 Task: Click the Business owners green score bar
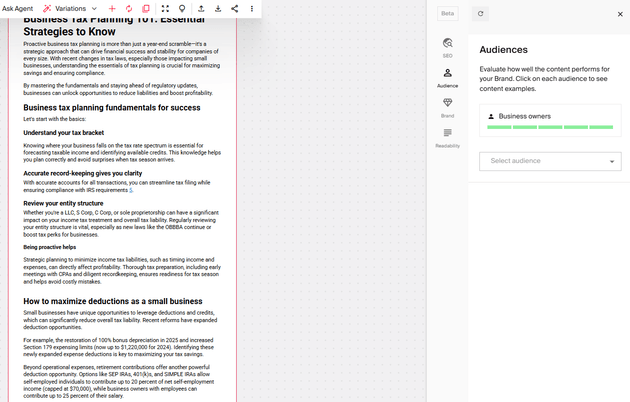549,127
